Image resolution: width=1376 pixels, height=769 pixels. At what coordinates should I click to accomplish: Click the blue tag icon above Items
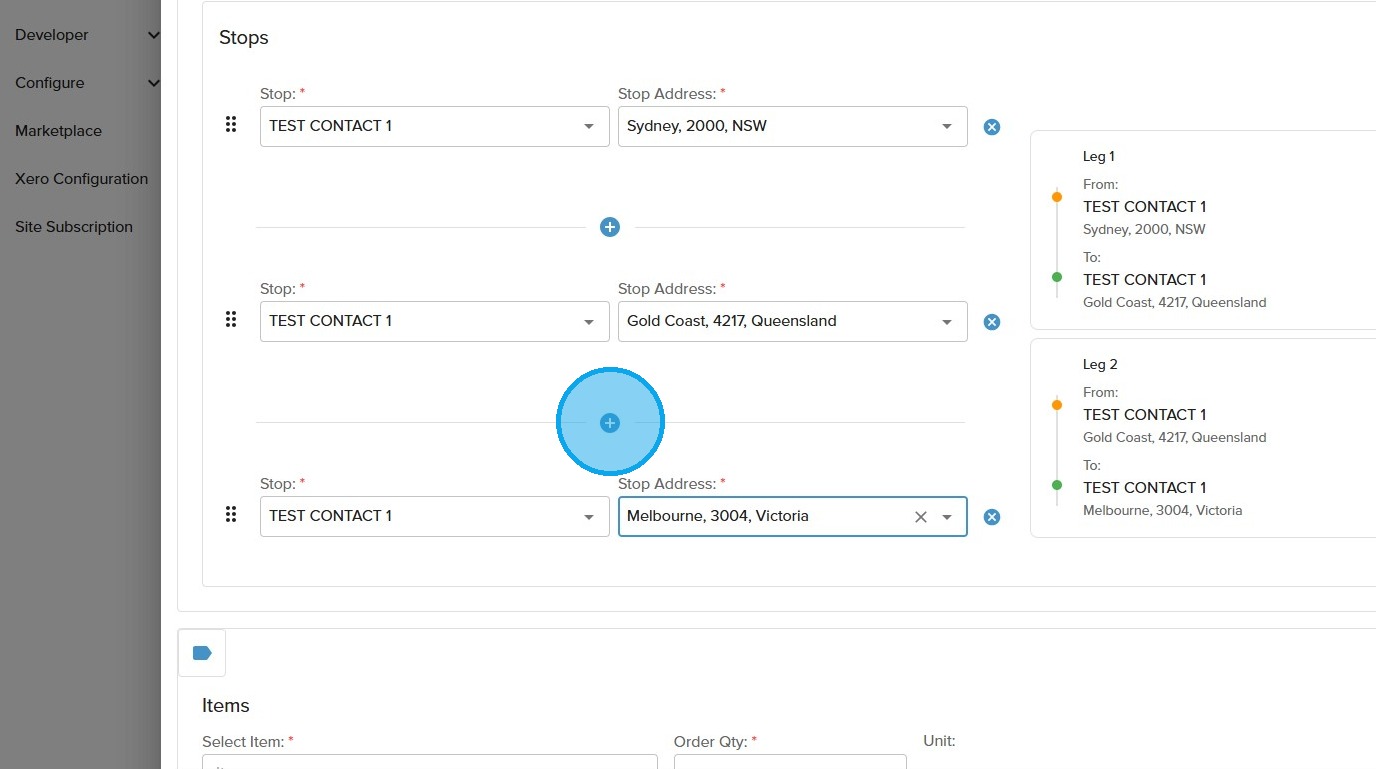(x=202, y=653)
